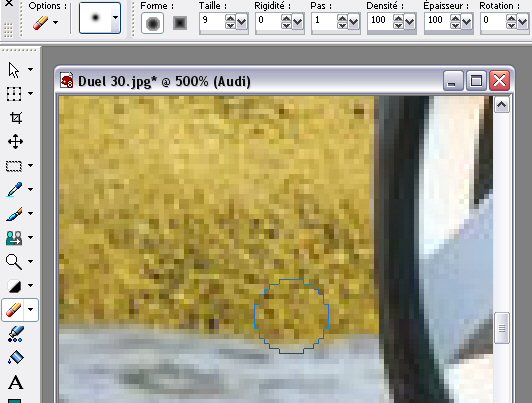Click the vertical scrollbar thumb

(502, 328)
